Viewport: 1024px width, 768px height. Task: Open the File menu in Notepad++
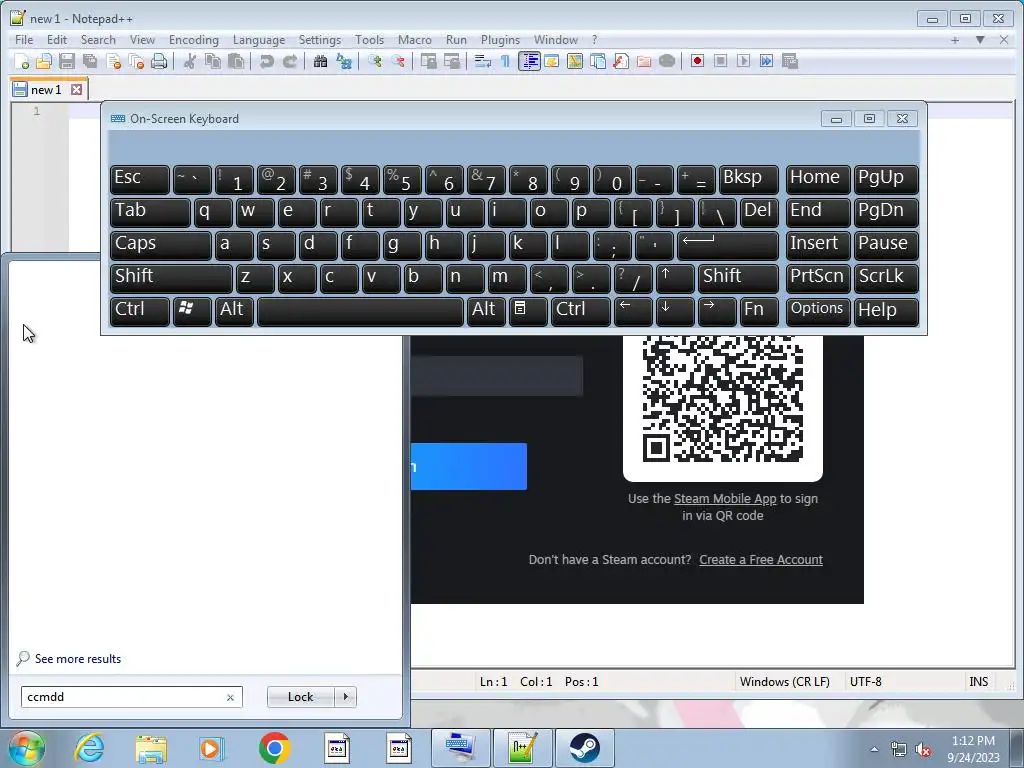(24, 40)
